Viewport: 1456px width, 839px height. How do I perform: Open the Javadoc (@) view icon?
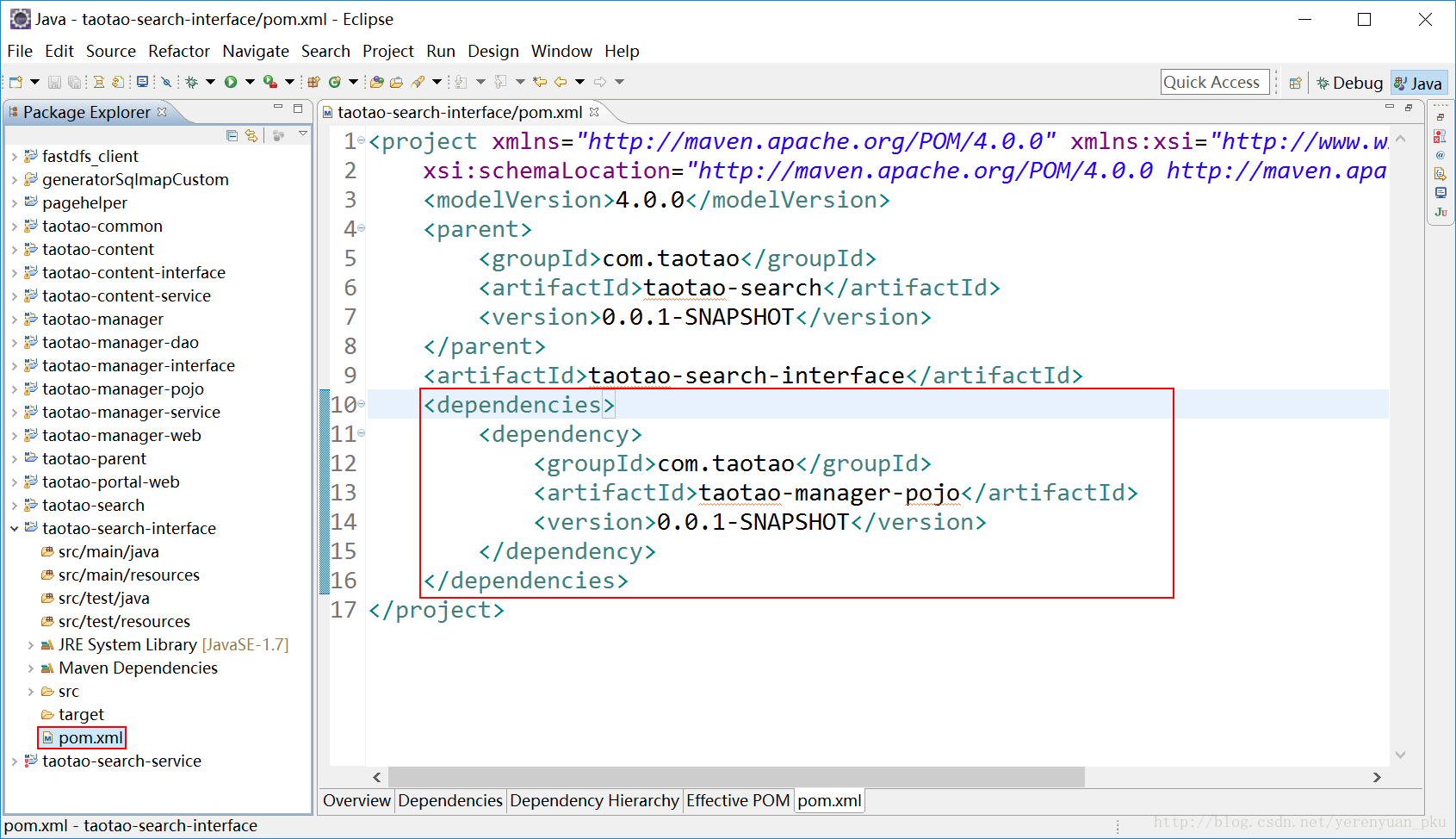[x=1441, y=155]
